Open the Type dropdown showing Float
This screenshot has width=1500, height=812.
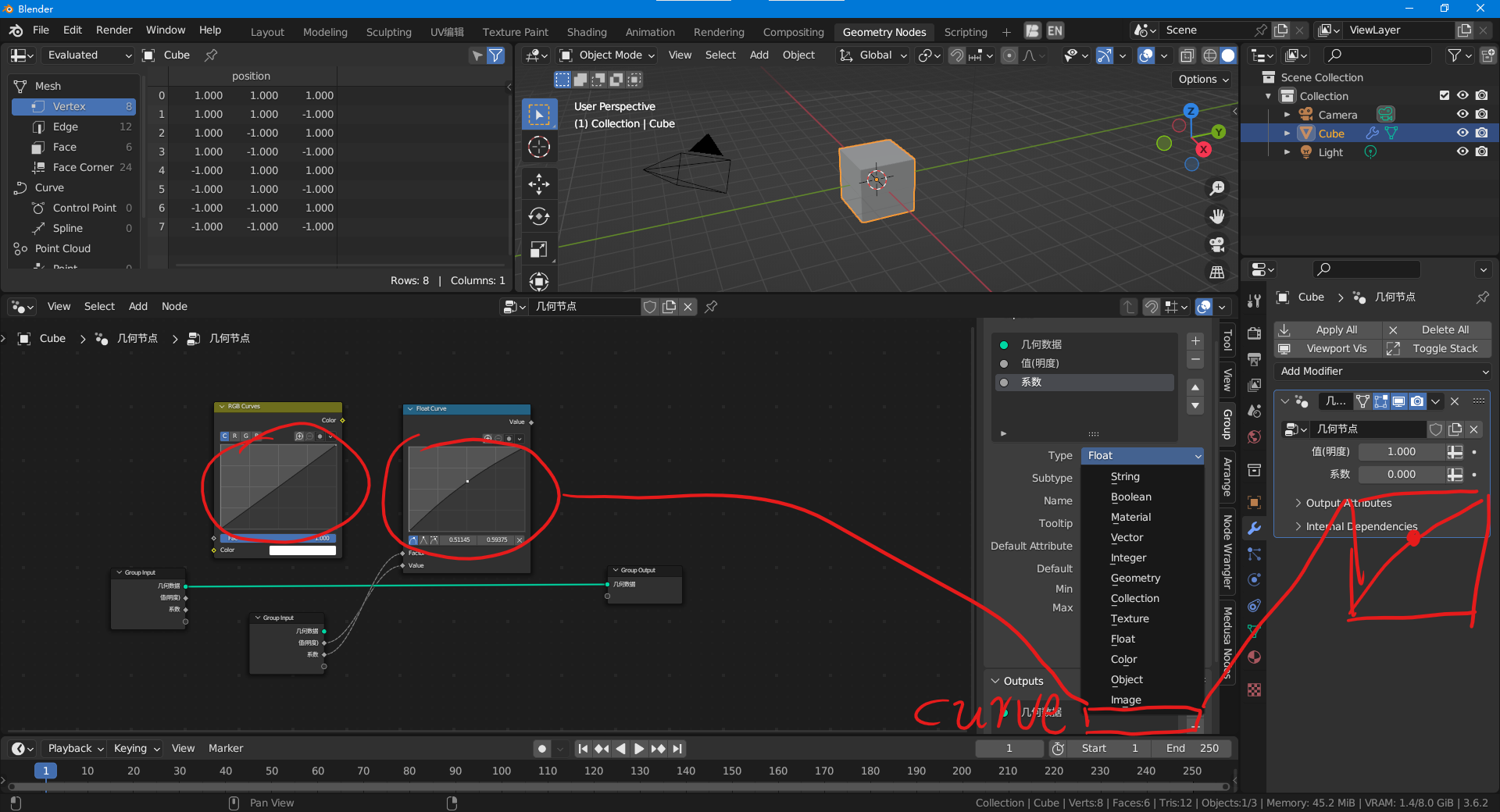pos(1142,455)
